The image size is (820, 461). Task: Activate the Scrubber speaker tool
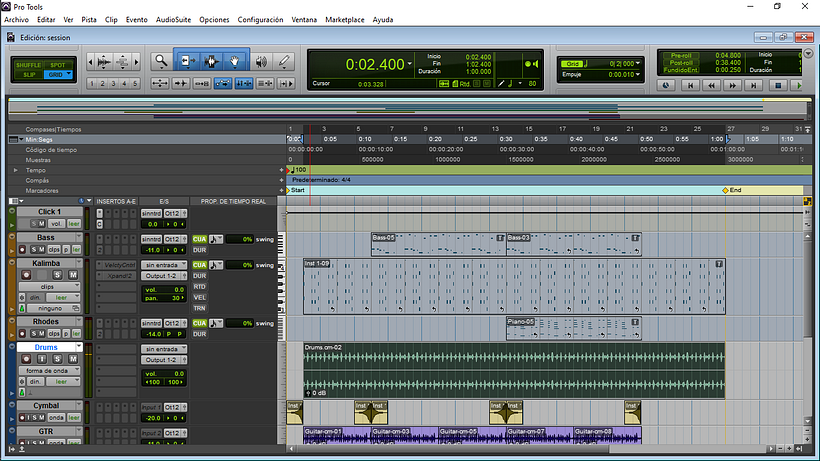[261, 61]
